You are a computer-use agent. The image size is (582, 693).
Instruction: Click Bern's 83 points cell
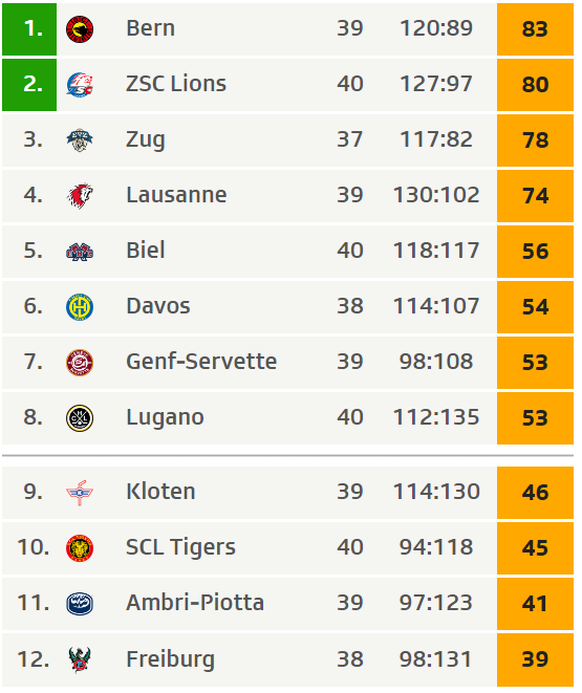coord(535,29)
